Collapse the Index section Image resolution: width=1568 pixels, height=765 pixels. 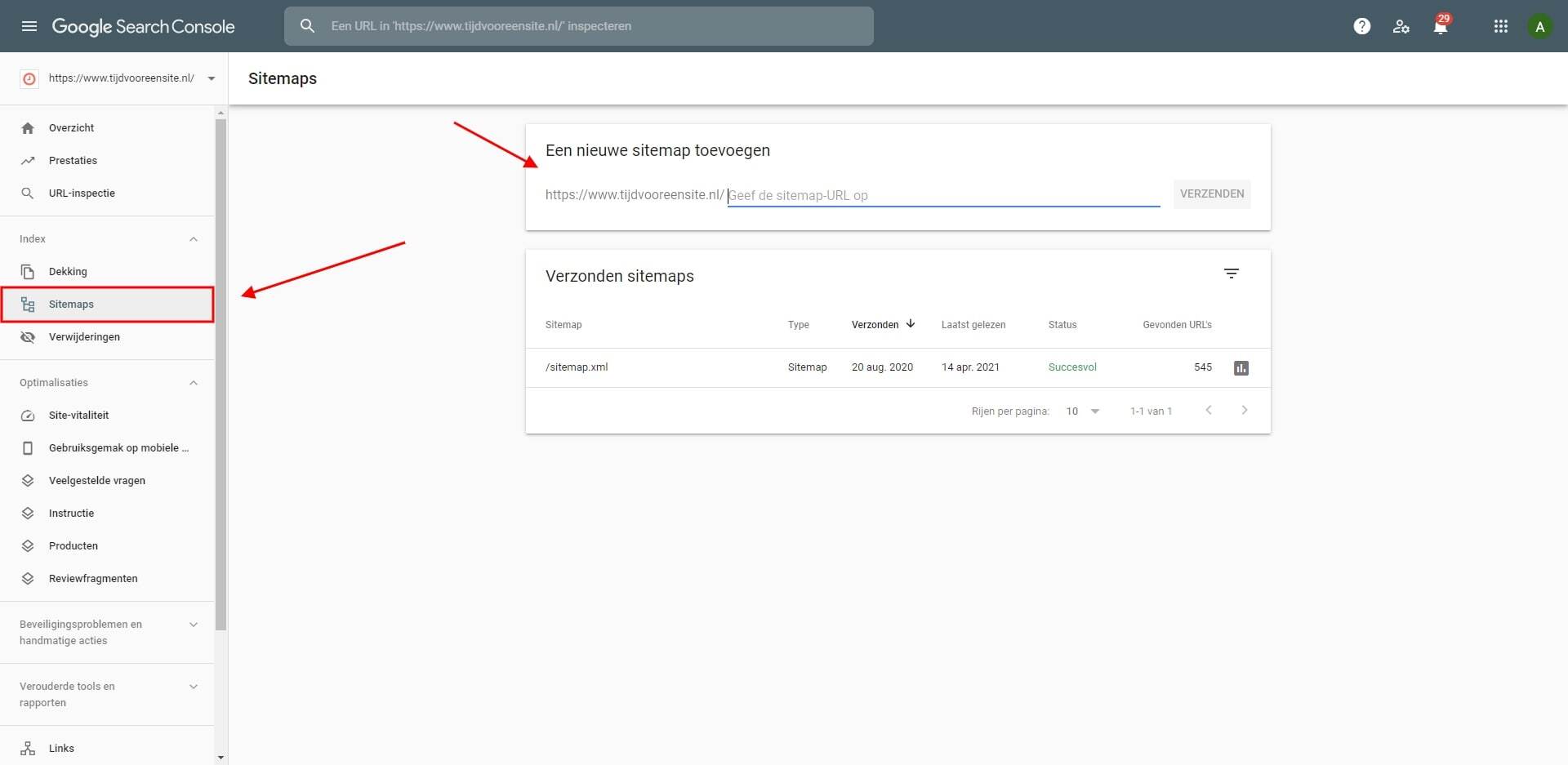194,239
